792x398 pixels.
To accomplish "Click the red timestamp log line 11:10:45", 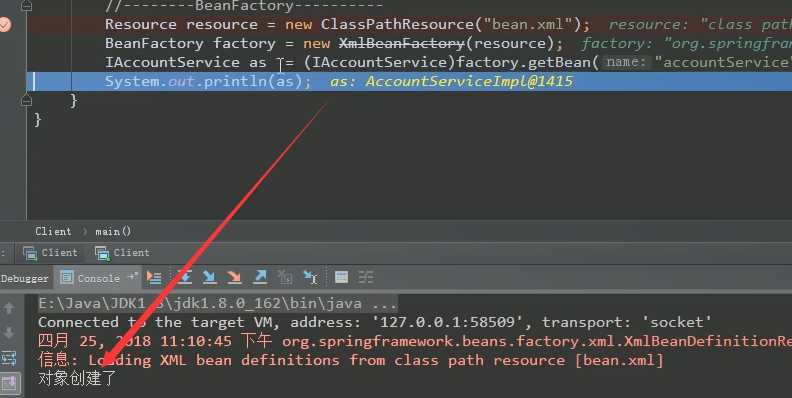I will pyautogui.click(x=414, y=341).
